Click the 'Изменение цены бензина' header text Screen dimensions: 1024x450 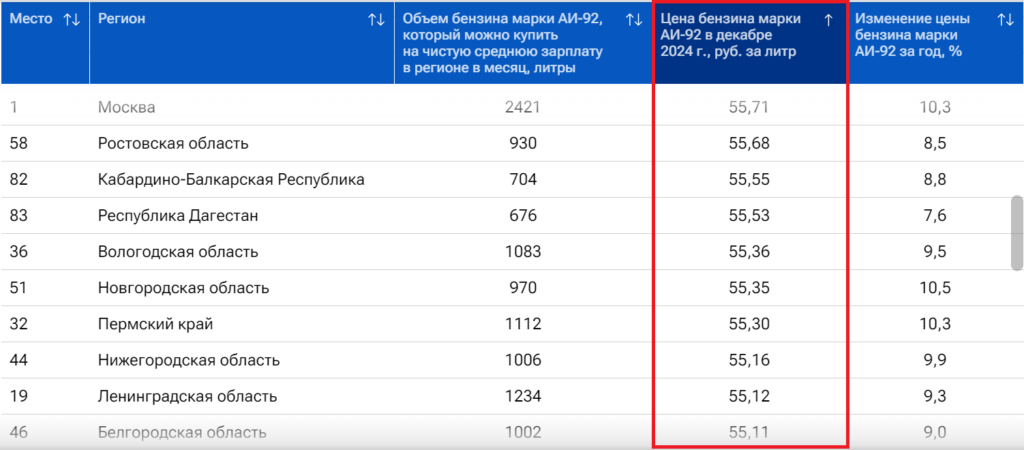coord(912,35)
